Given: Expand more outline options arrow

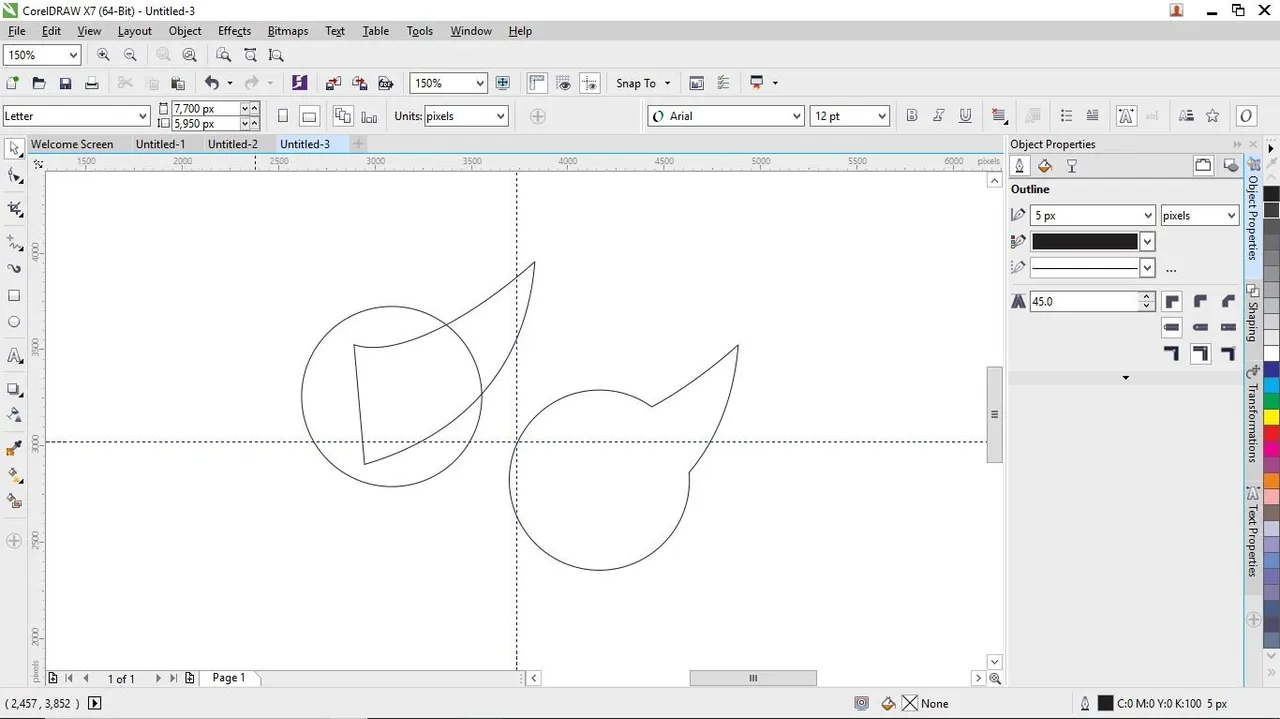Looking at the screenshot, I should pyautogui.click(x=1125, y=378).
